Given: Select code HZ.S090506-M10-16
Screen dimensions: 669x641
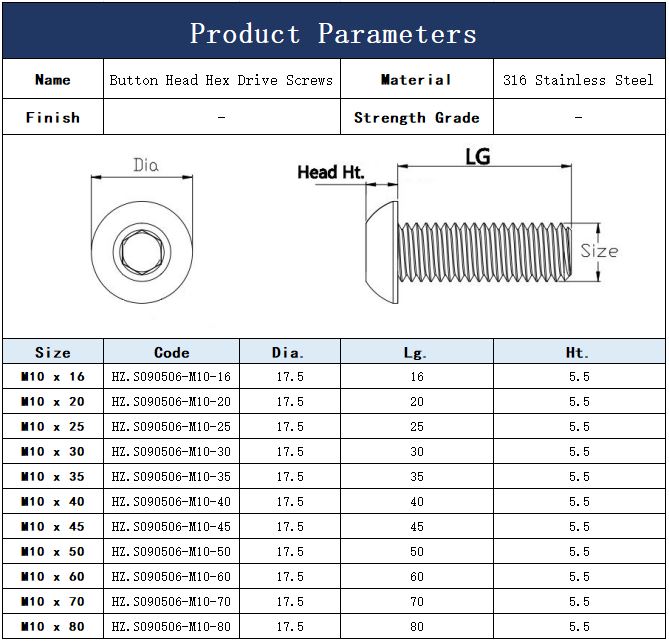Looking at the screenshot, I should point(172,377).
